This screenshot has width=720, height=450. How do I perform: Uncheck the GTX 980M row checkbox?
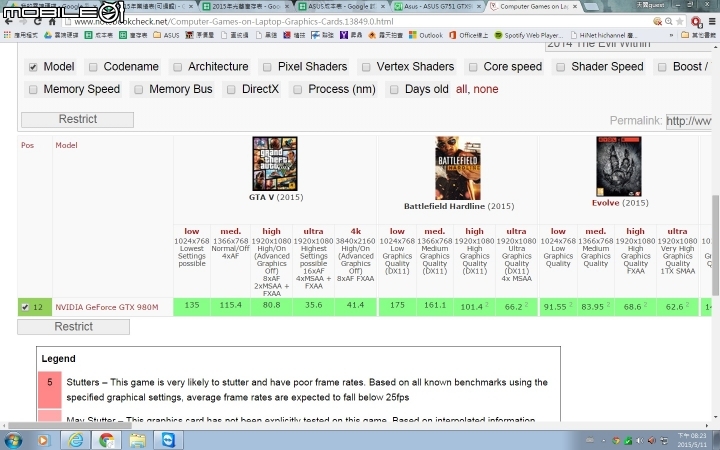pyautogui.click(x=25, y=307)
